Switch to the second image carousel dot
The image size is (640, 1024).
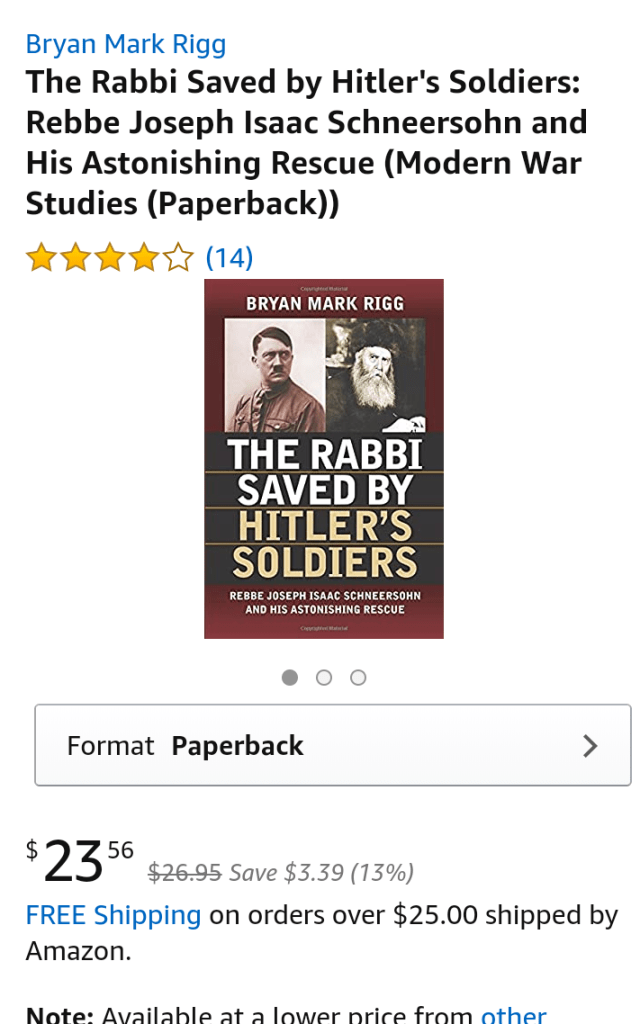point(324,678)
